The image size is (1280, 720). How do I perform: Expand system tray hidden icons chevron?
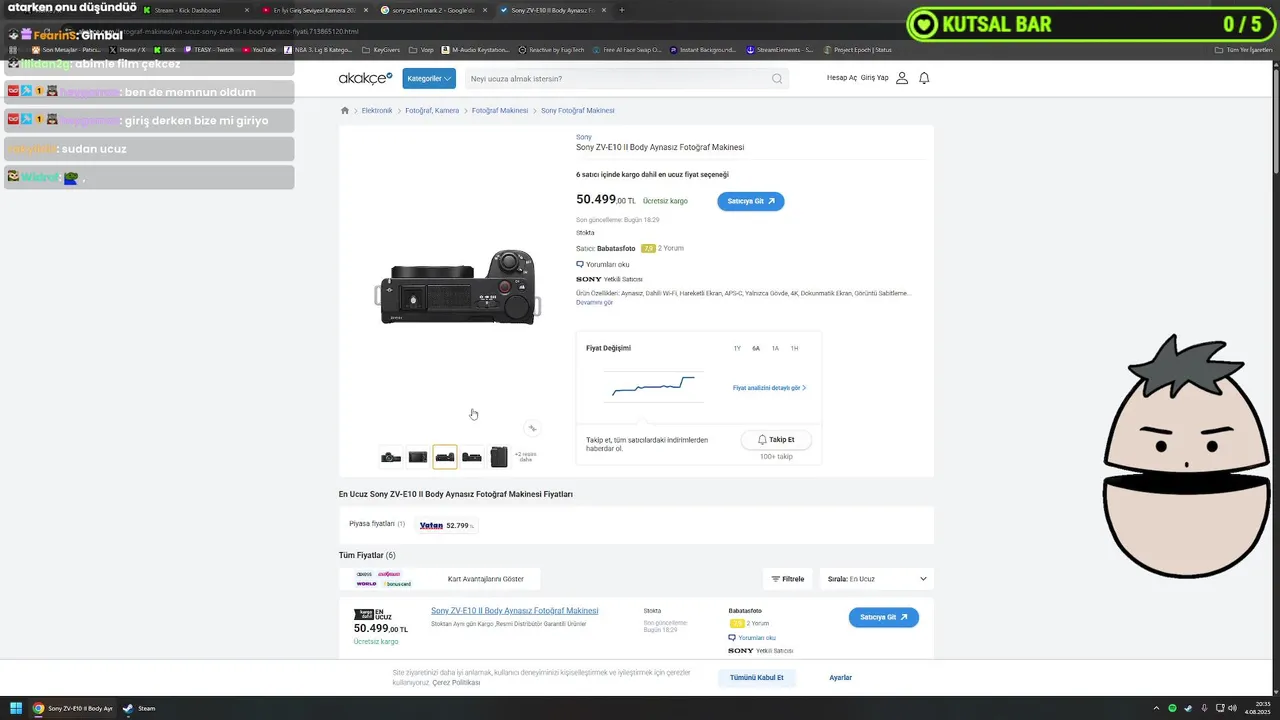click(1157, 708)
